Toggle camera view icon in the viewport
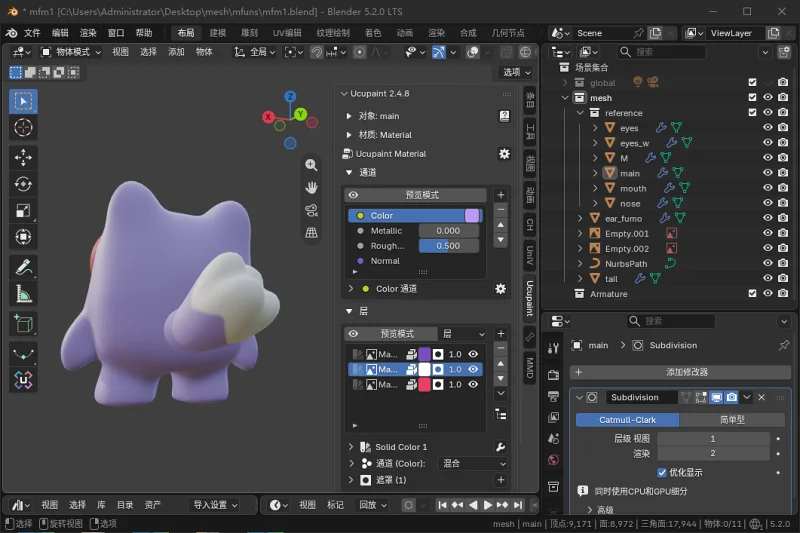Screen dimensions: 800x533 311,210
